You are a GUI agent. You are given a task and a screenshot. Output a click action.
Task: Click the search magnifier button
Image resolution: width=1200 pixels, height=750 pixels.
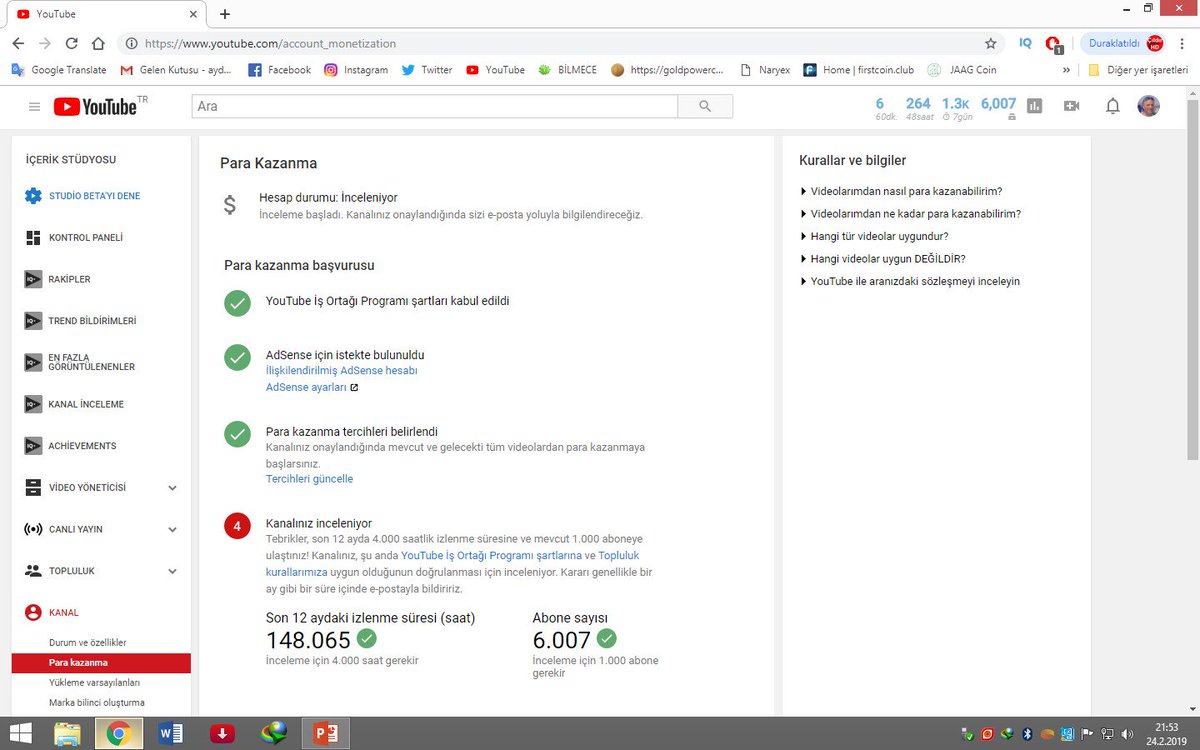point(705,106)
